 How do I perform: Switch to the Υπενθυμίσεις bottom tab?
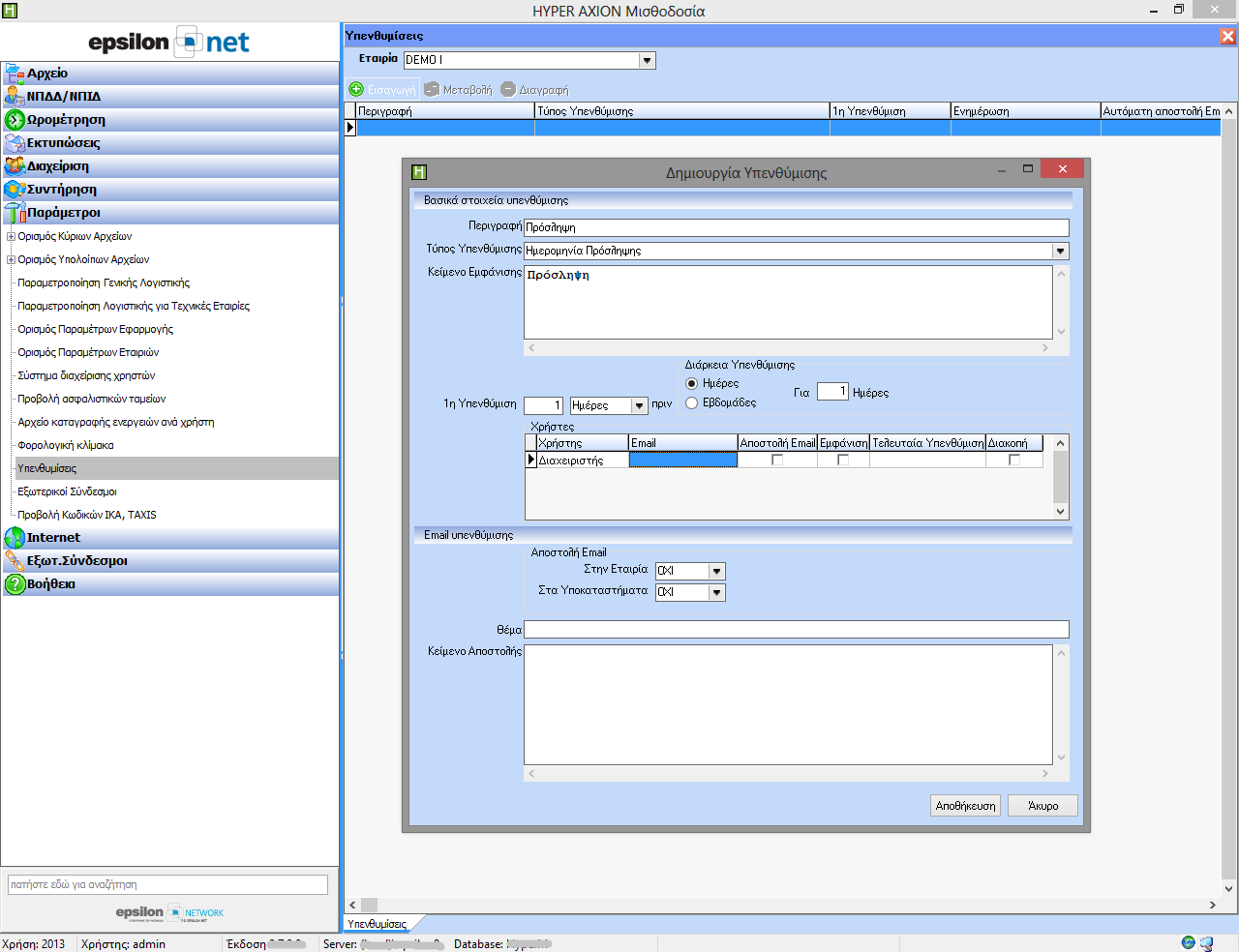[377, 924]
